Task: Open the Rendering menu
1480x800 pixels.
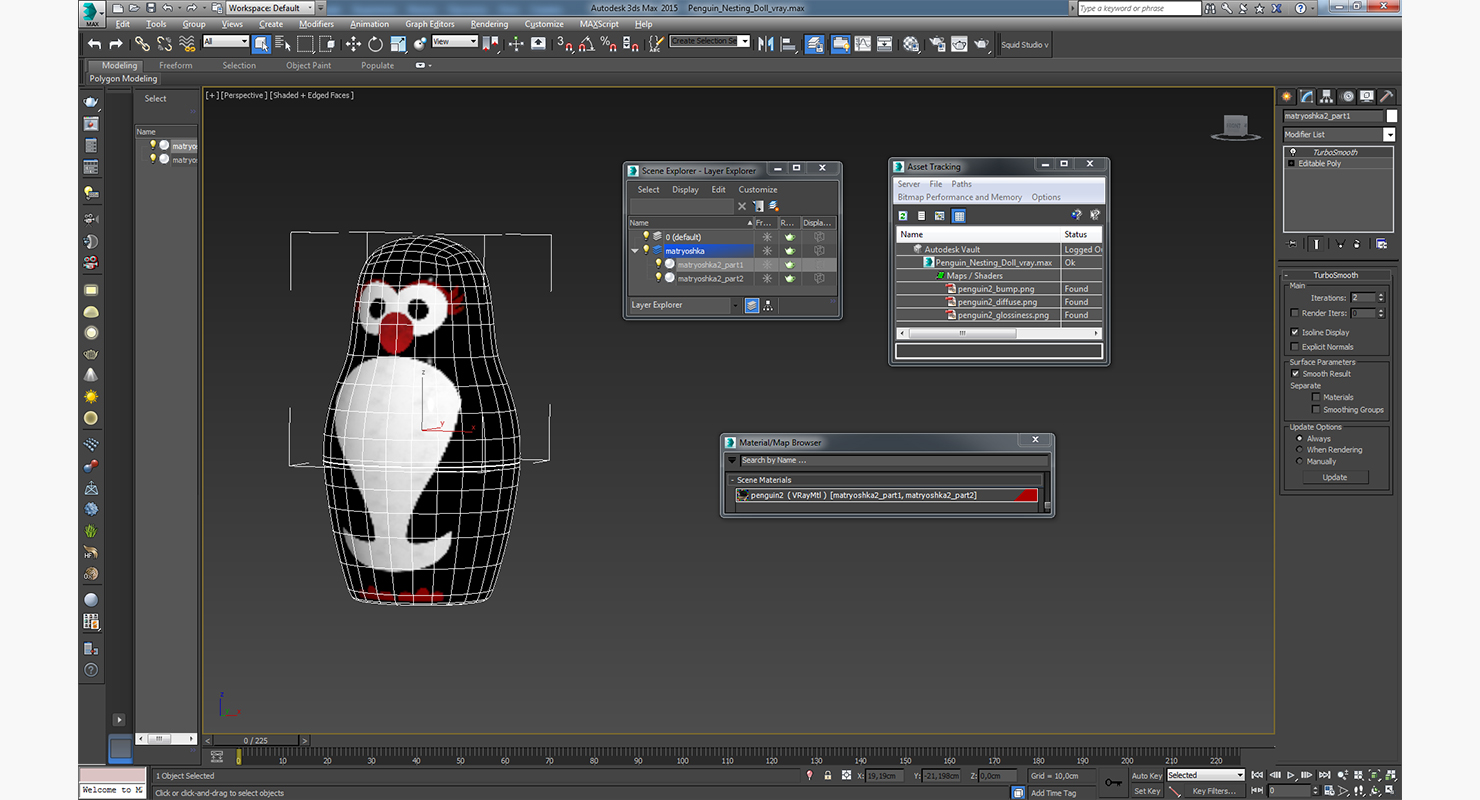Action: 489,24
